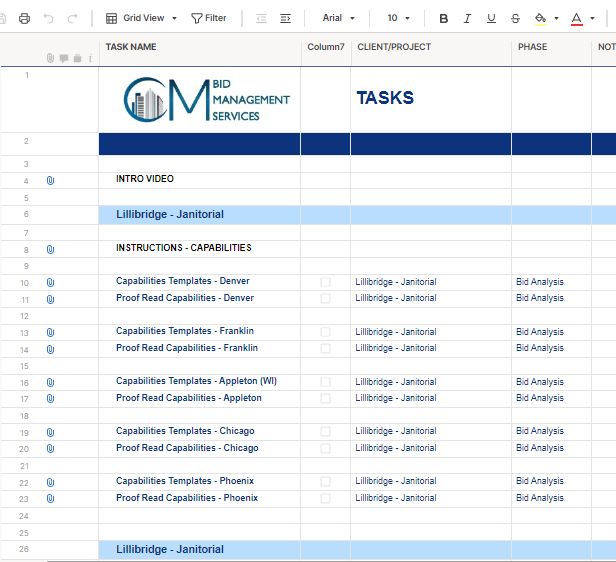Select the CLIENT/PROJECT column header
This screenshot has height=562, width=616.
(431, 49)
